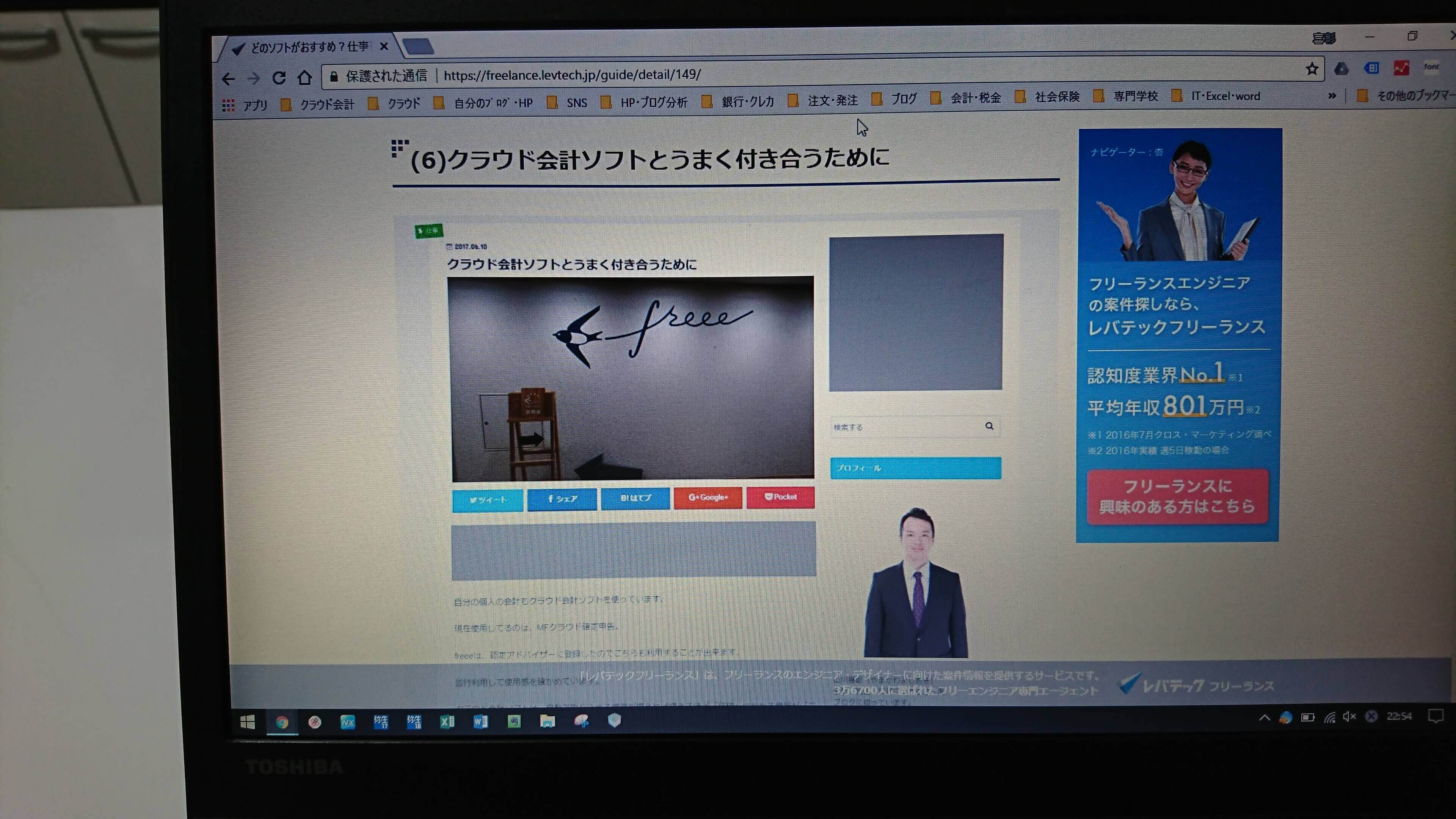Open the 注文・発注 bookmark folder
Image resolution: width=1456 pixels, height=819 pixels.
(x=823, y=100)
